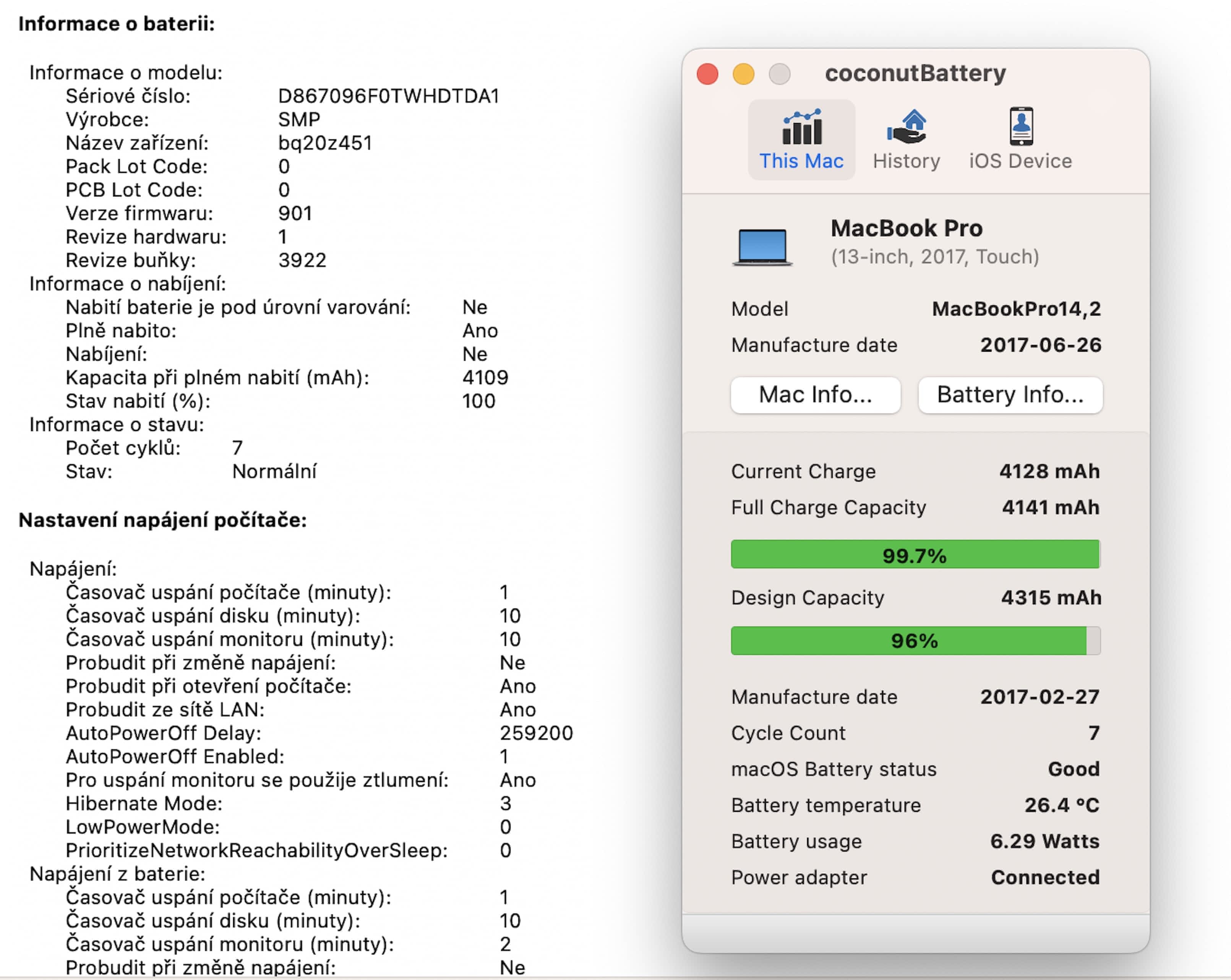The height and width of the screenshot is (980, 1231).
Task: Click the iOS Device tab label
Action: click(x=1021, y=161)
